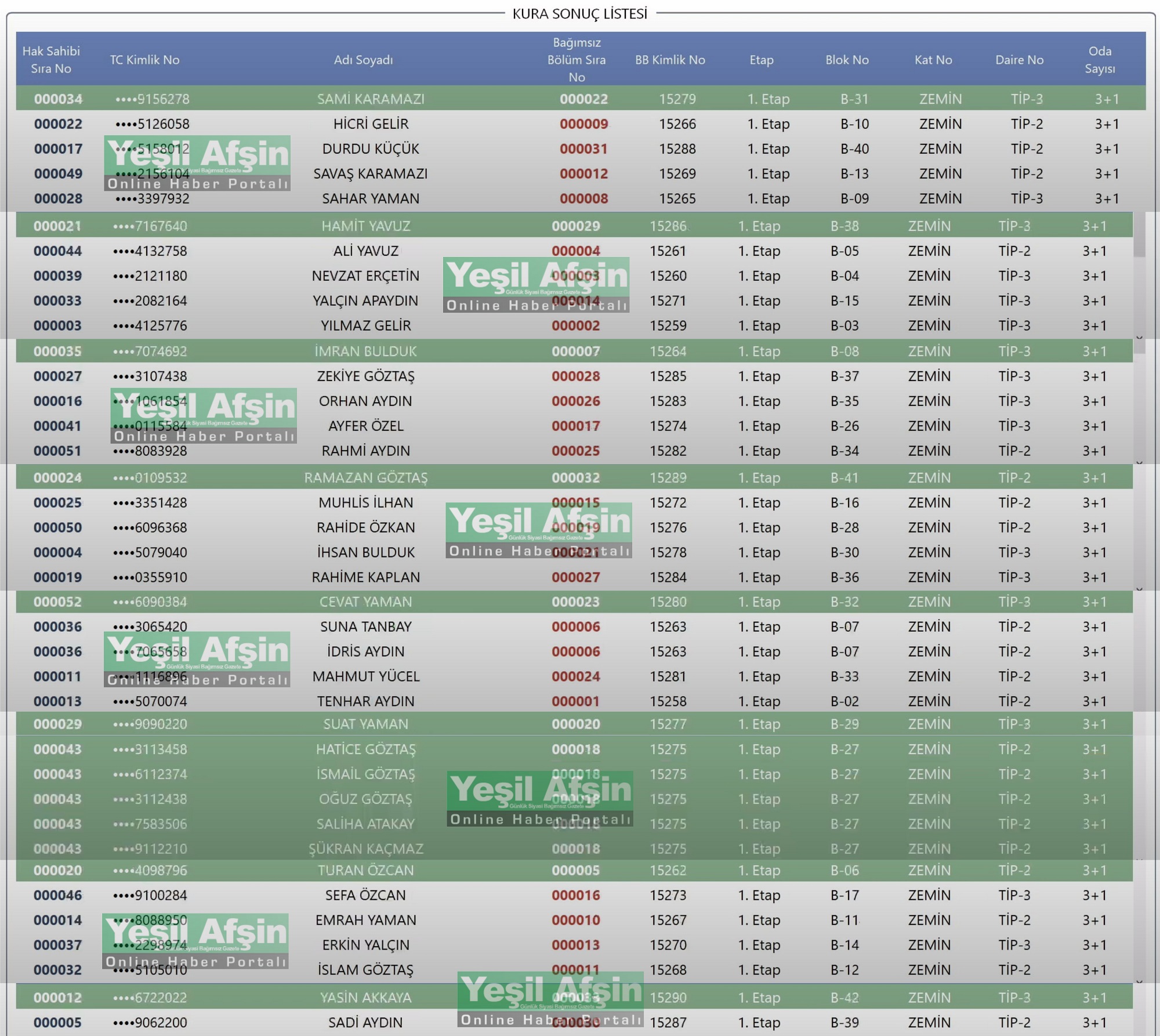Select the name HATİCE GÖZTAŞ

click(365, 749)
